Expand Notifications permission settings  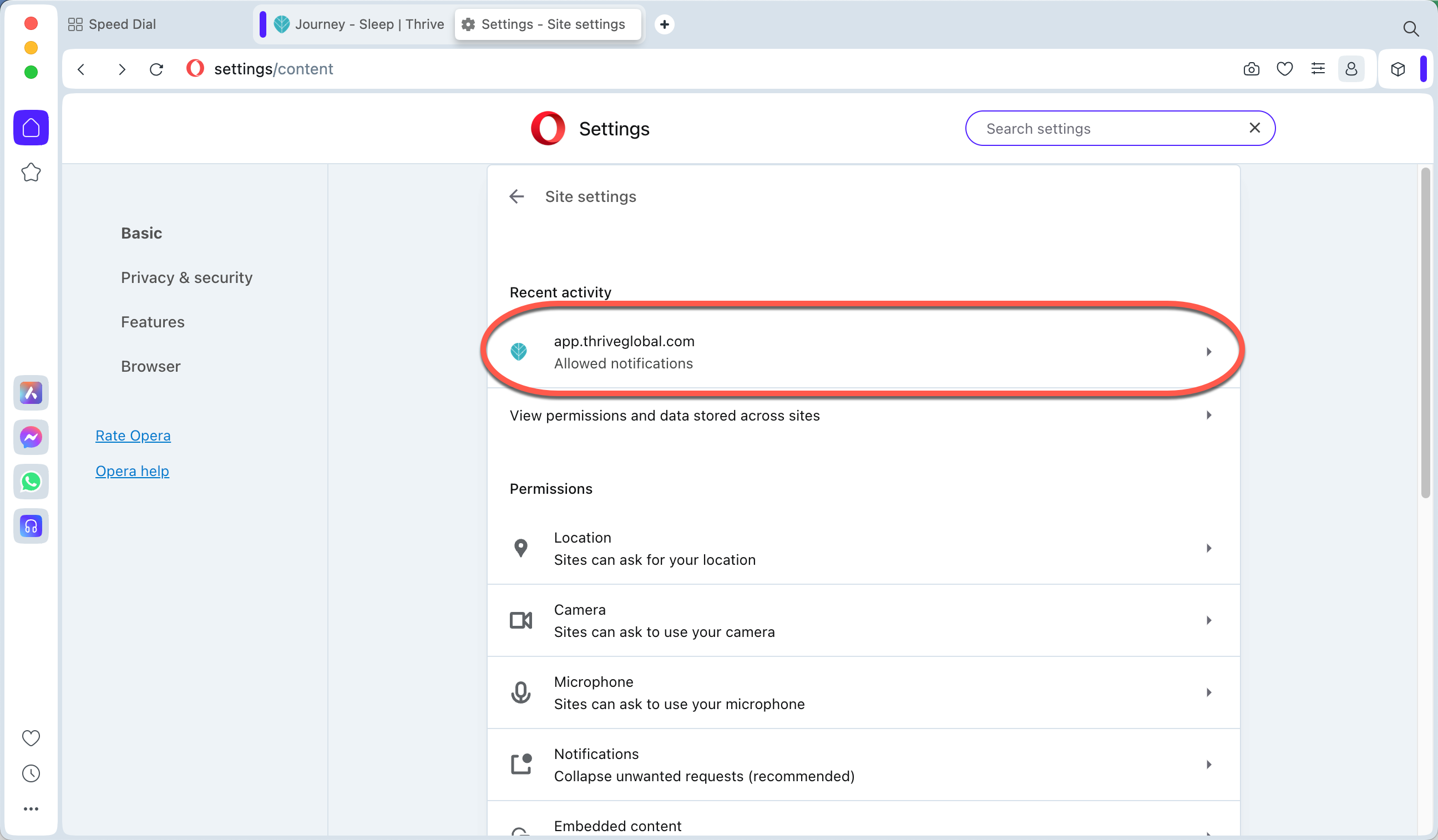click(x=863, y=765)
